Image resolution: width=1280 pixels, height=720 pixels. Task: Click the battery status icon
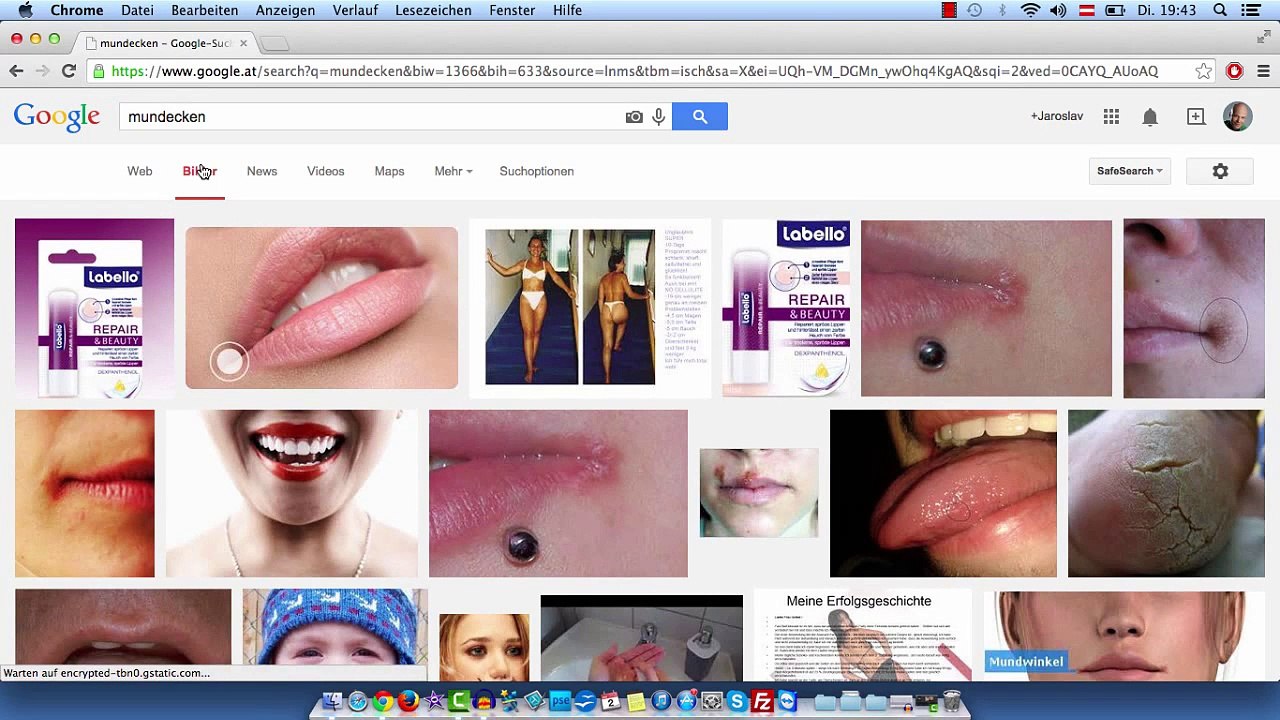pos(1115,10)
